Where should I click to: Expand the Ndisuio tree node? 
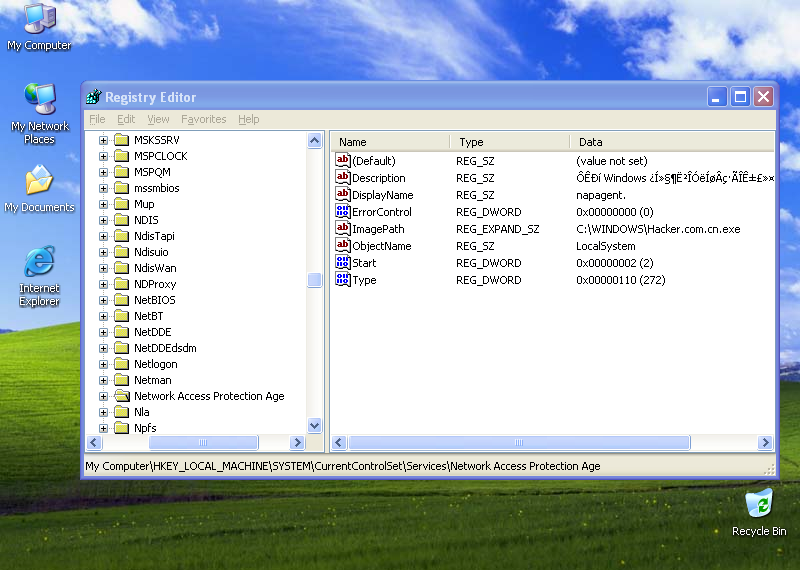(104, 252)
